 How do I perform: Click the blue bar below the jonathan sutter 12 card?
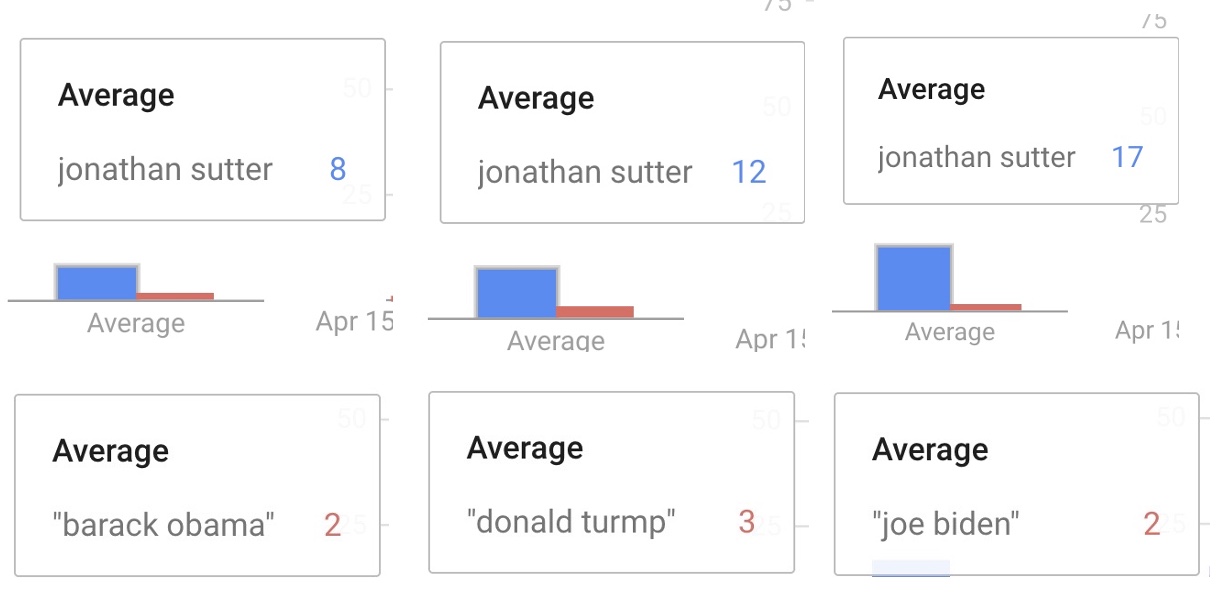(x=516, y=292)
